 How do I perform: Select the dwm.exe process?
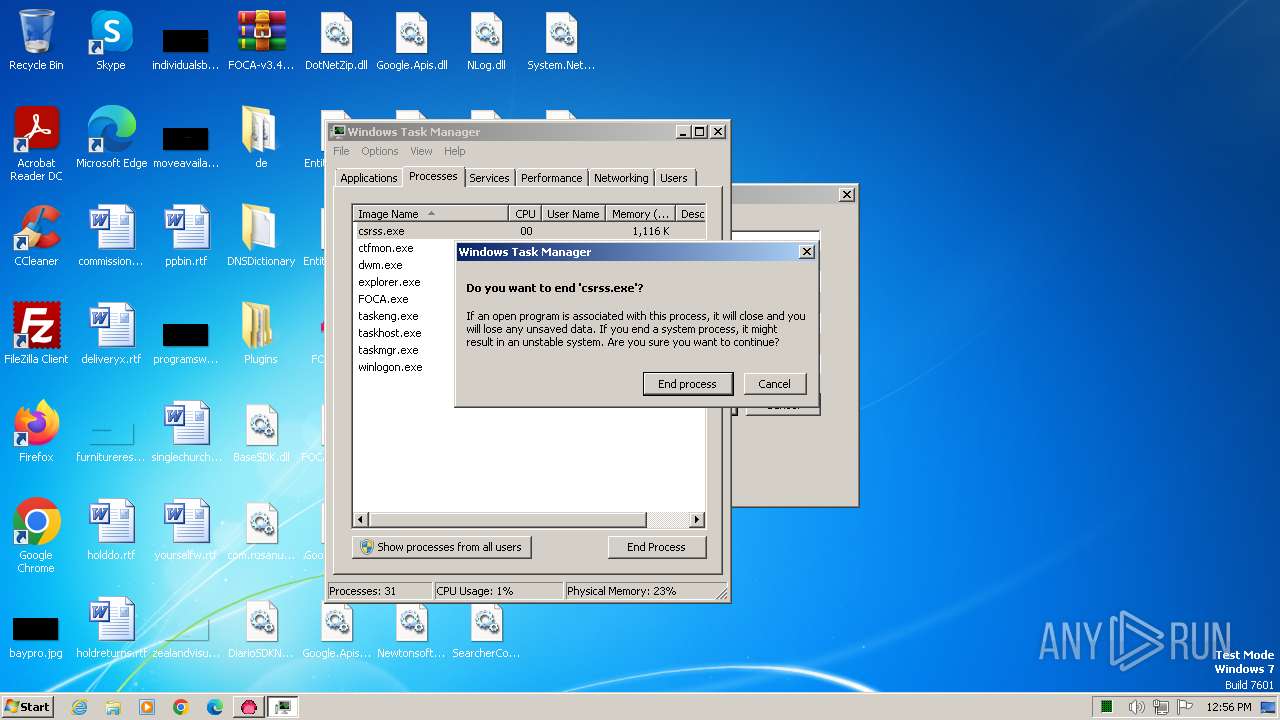pos(380,265)
